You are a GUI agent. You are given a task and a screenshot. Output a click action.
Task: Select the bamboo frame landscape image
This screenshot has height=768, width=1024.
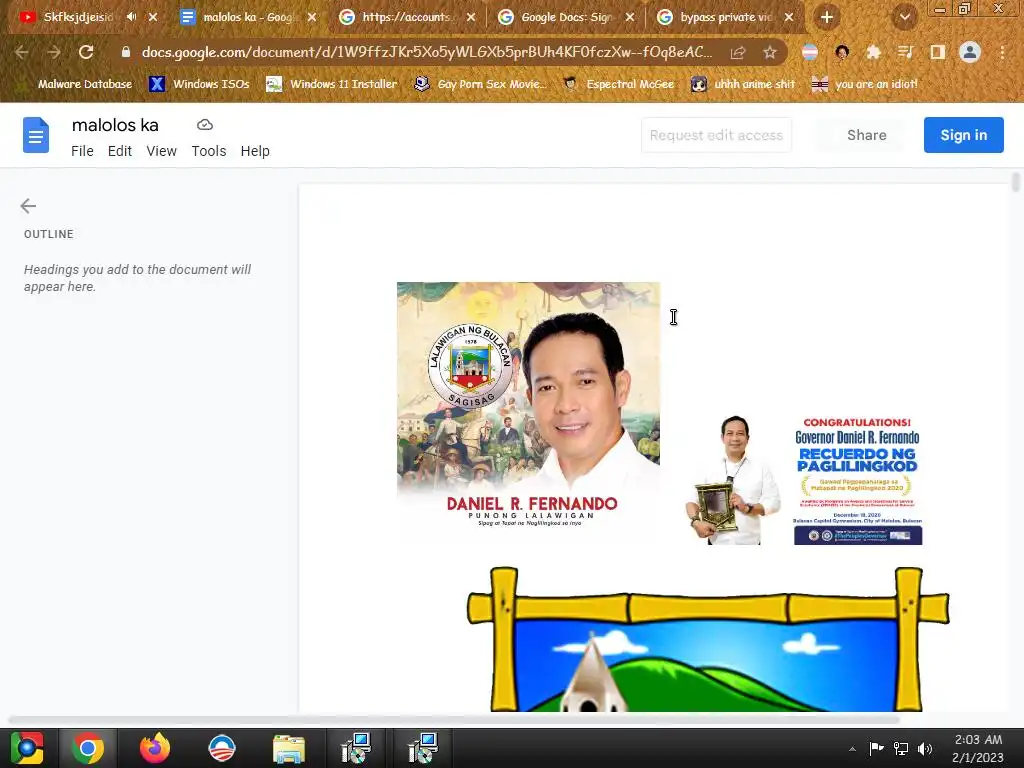(708, 639)
